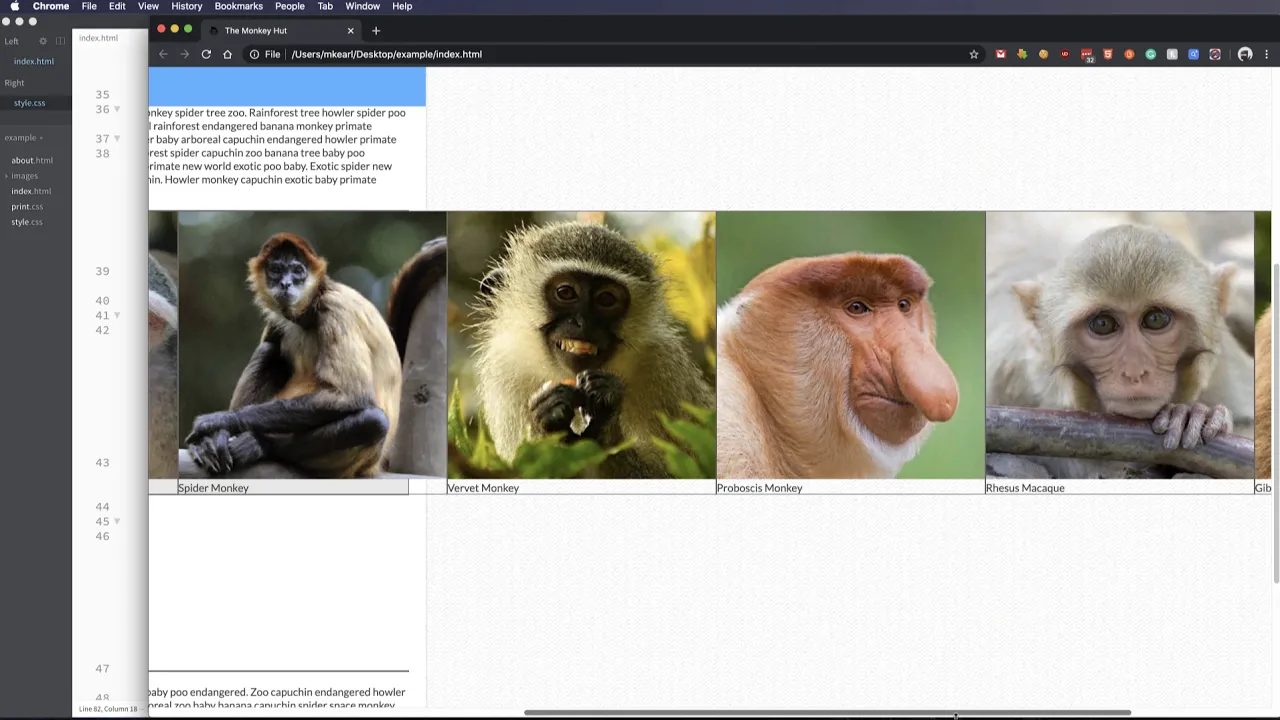Select index.html in Left working files
Viewport: 1280px width, 720px height.
(34, 61)
